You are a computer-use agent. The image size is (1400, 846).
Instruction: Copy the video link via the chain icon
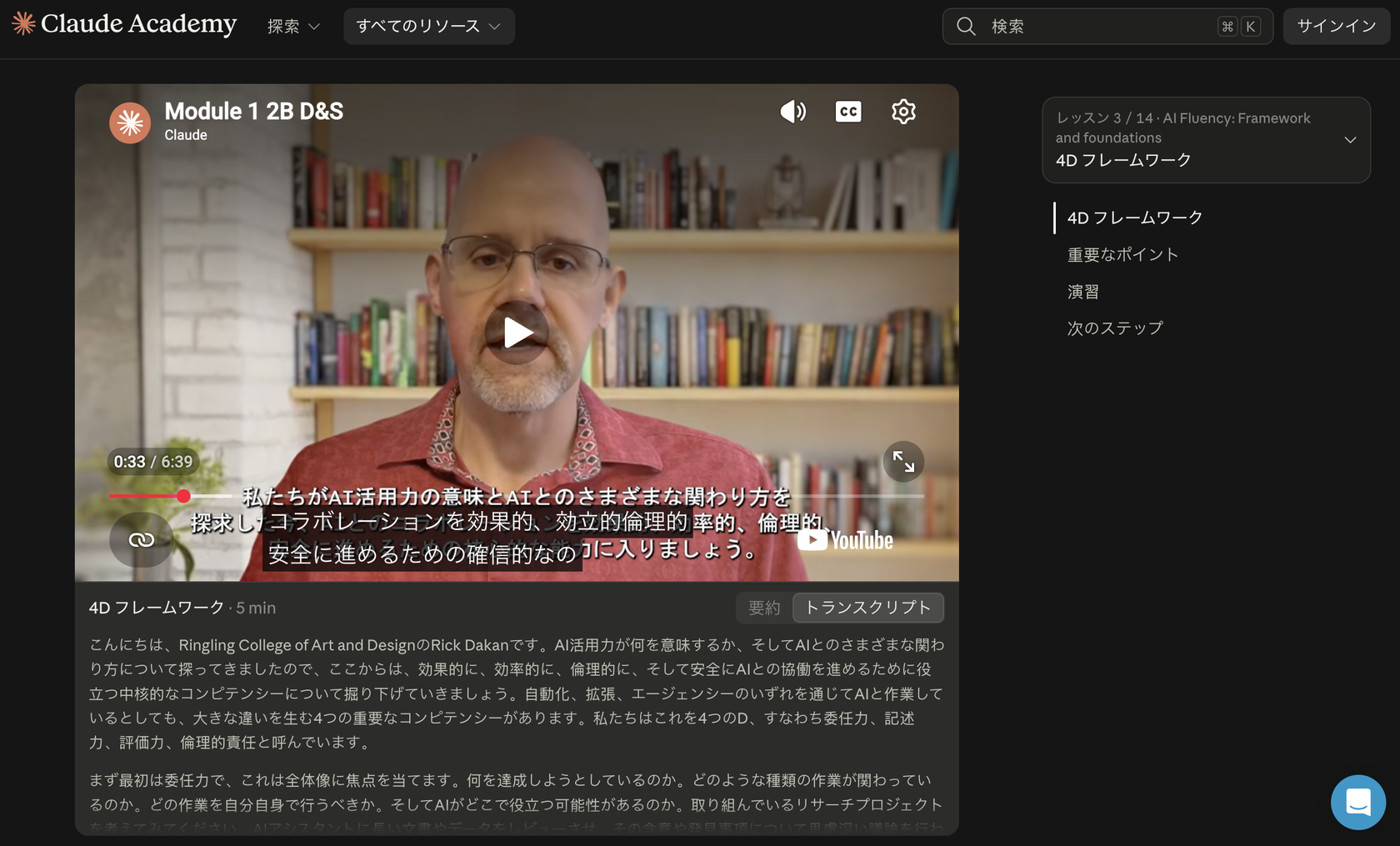tap(141, 540)
